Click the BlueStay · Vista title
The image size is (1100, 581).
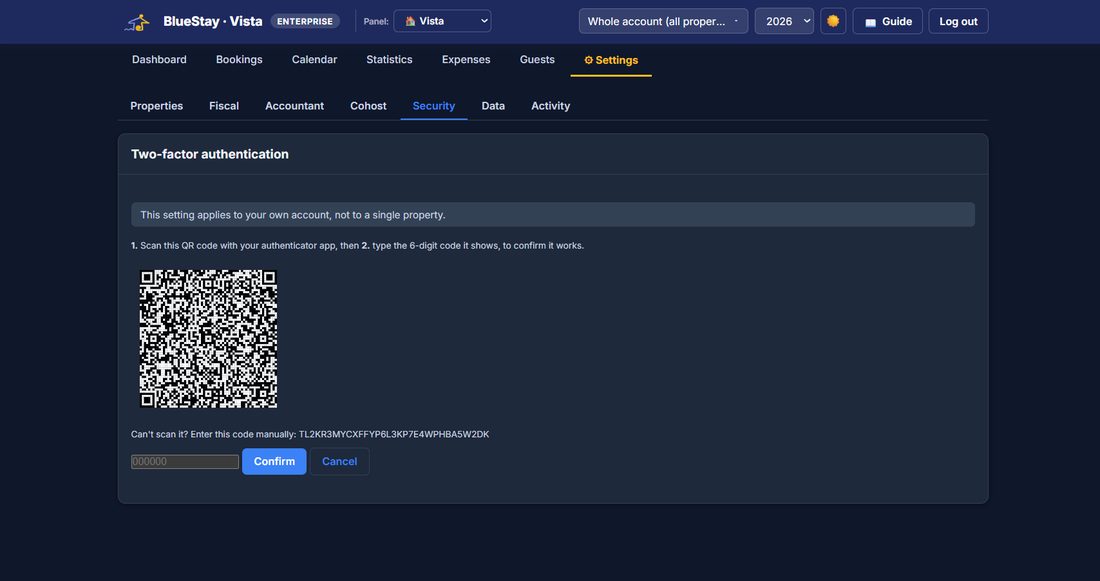click(213, 21)
